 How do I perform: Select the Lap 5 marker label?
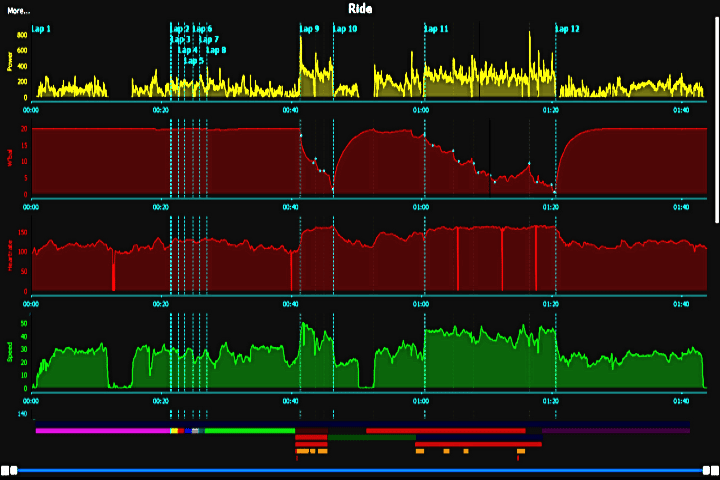pos(194,61)
